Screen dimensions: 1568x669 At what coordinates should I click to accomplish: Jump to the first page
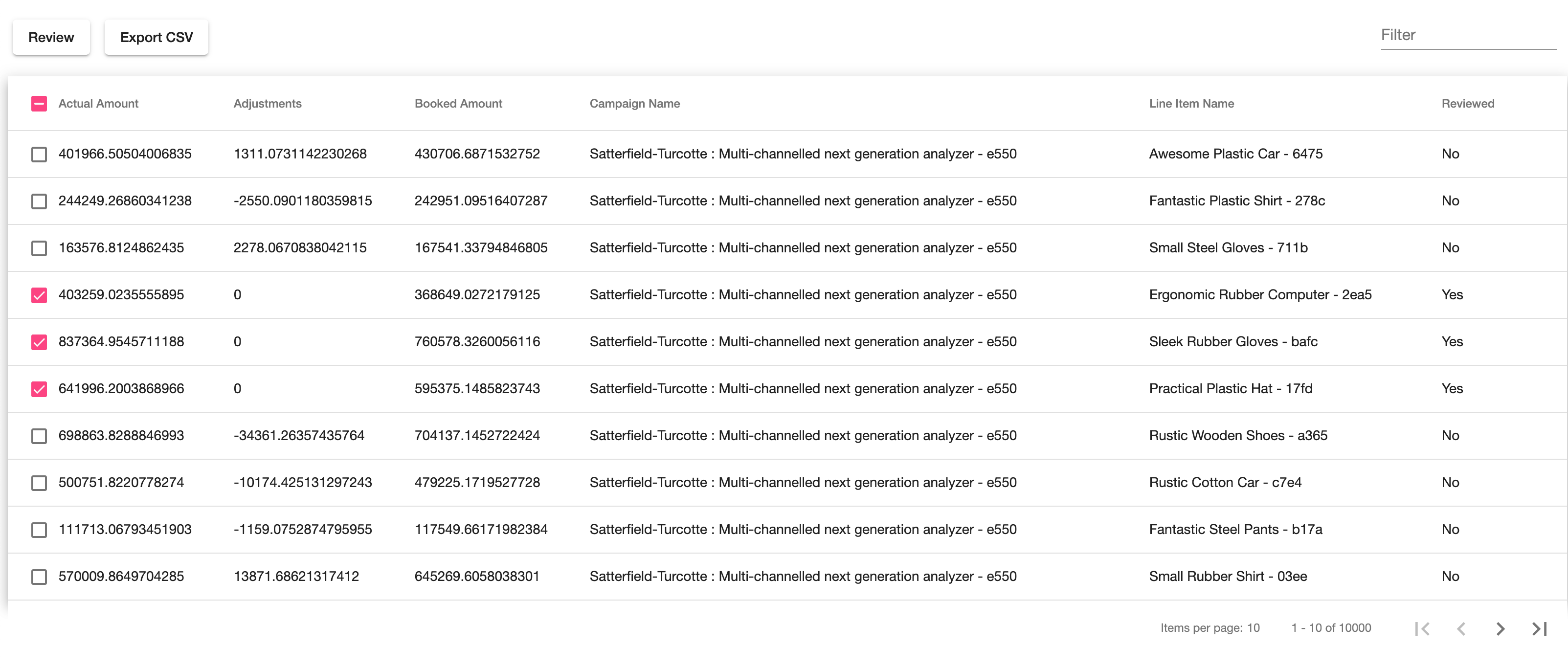pos(1422,628)
